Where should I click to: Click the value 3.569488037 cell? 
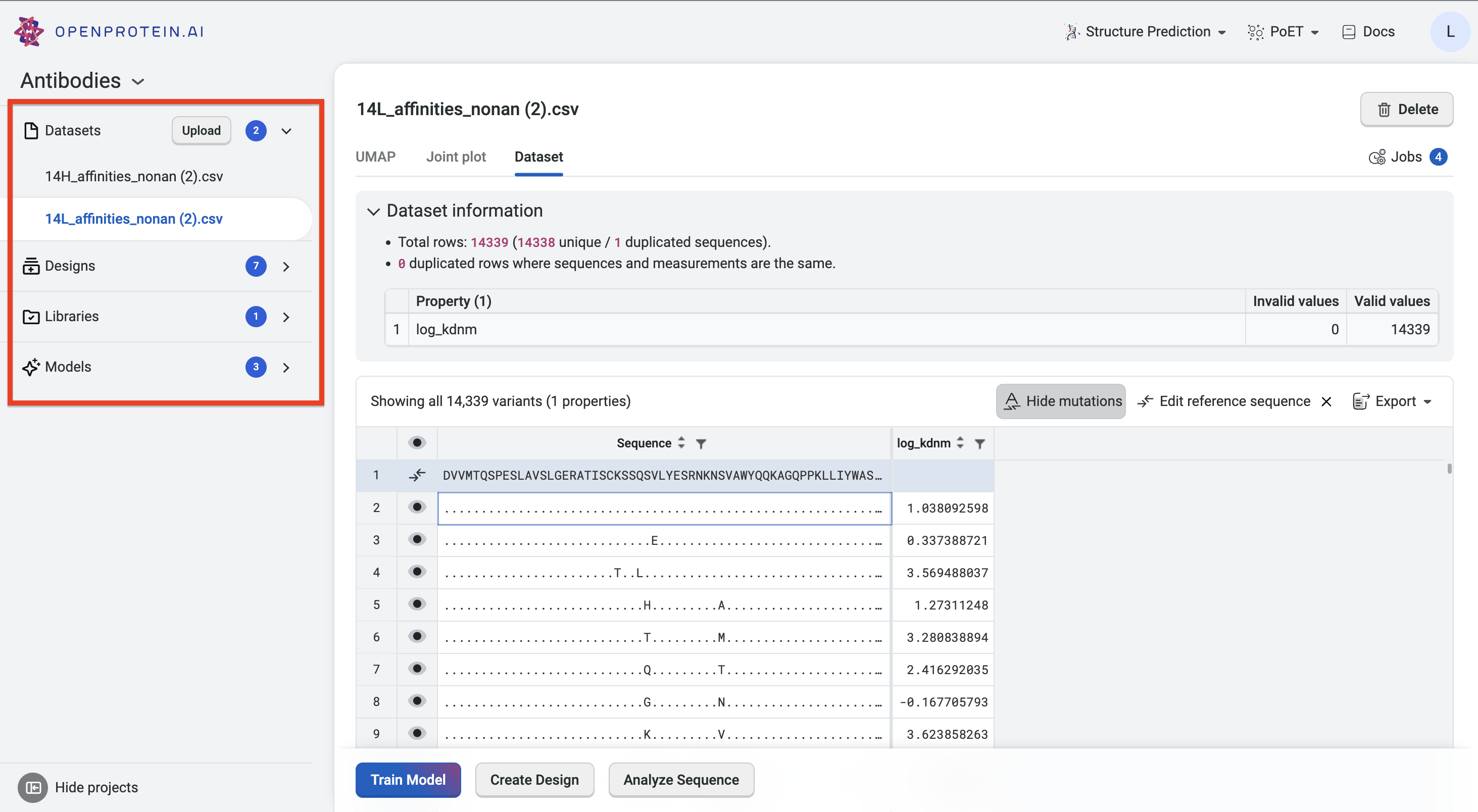943,572
